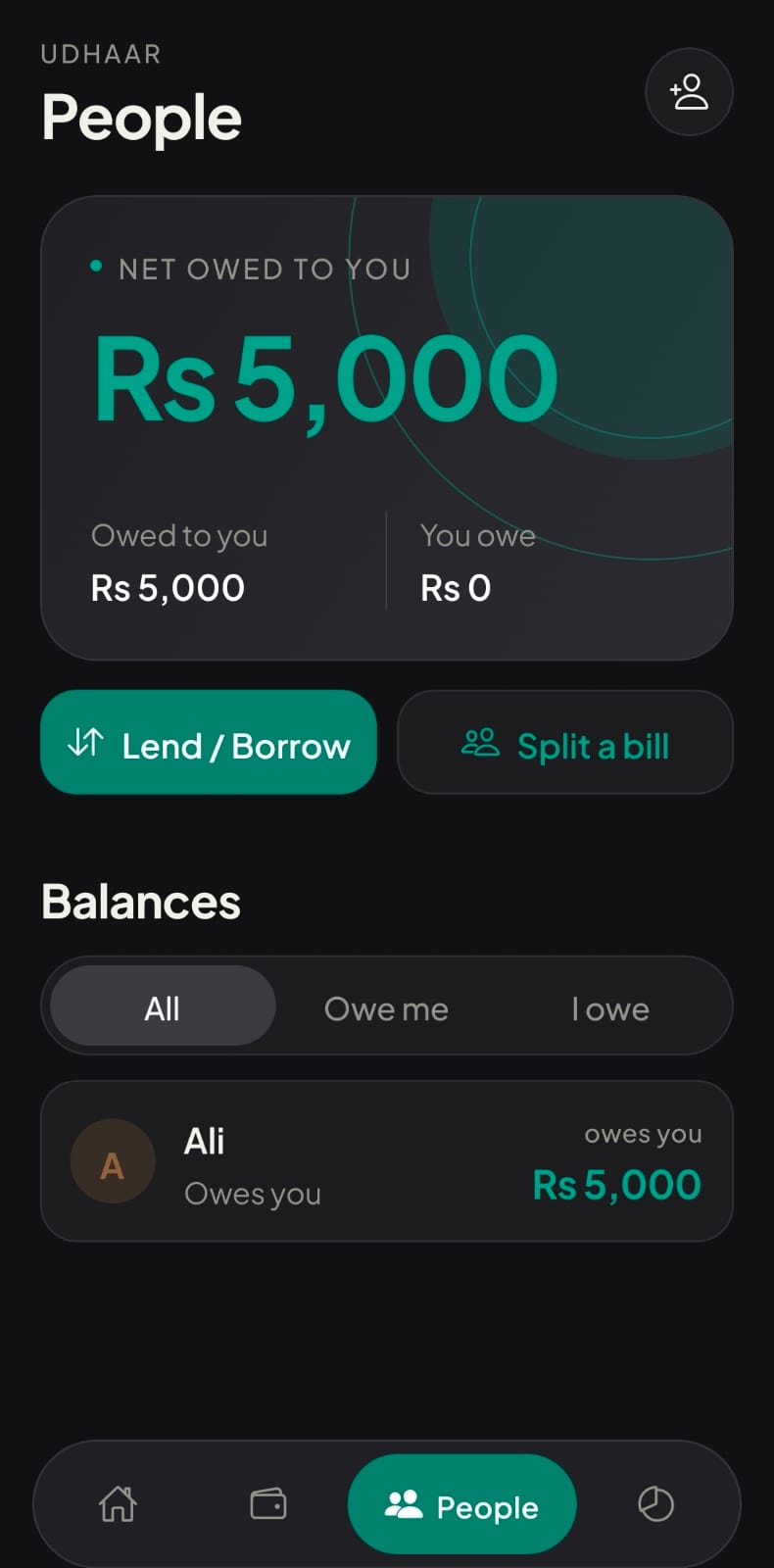
Task: Open the wallet icon in bottom bar
Action: [267, 1503]
